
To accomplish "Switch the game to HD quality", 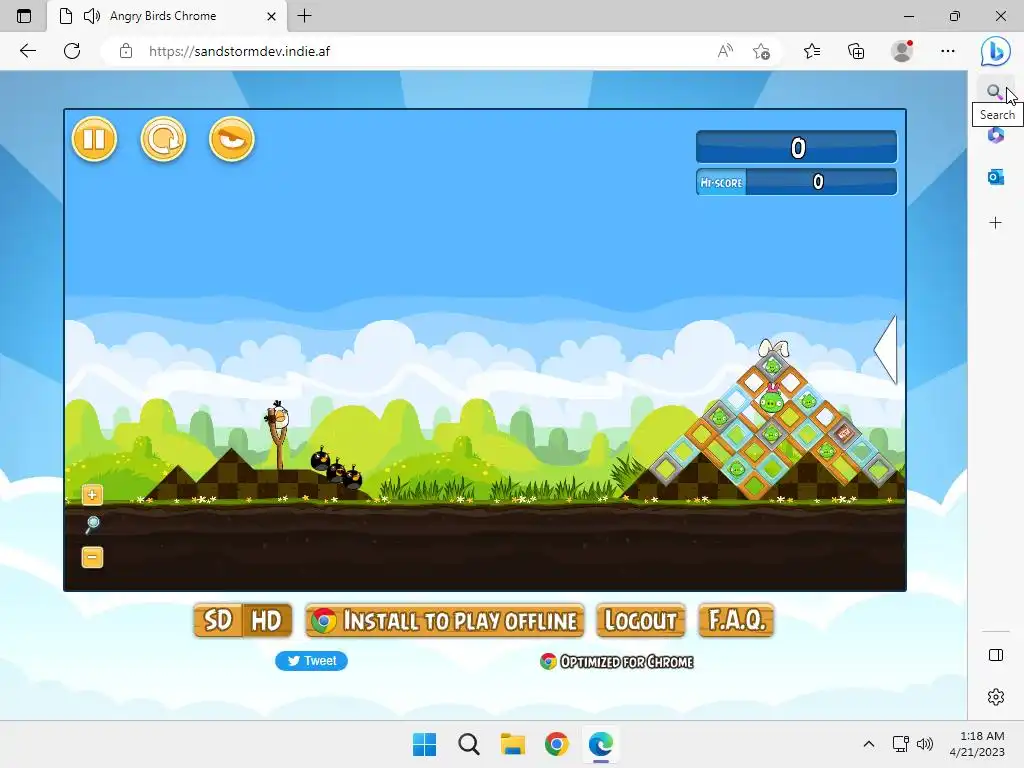I will coord(267,620).
